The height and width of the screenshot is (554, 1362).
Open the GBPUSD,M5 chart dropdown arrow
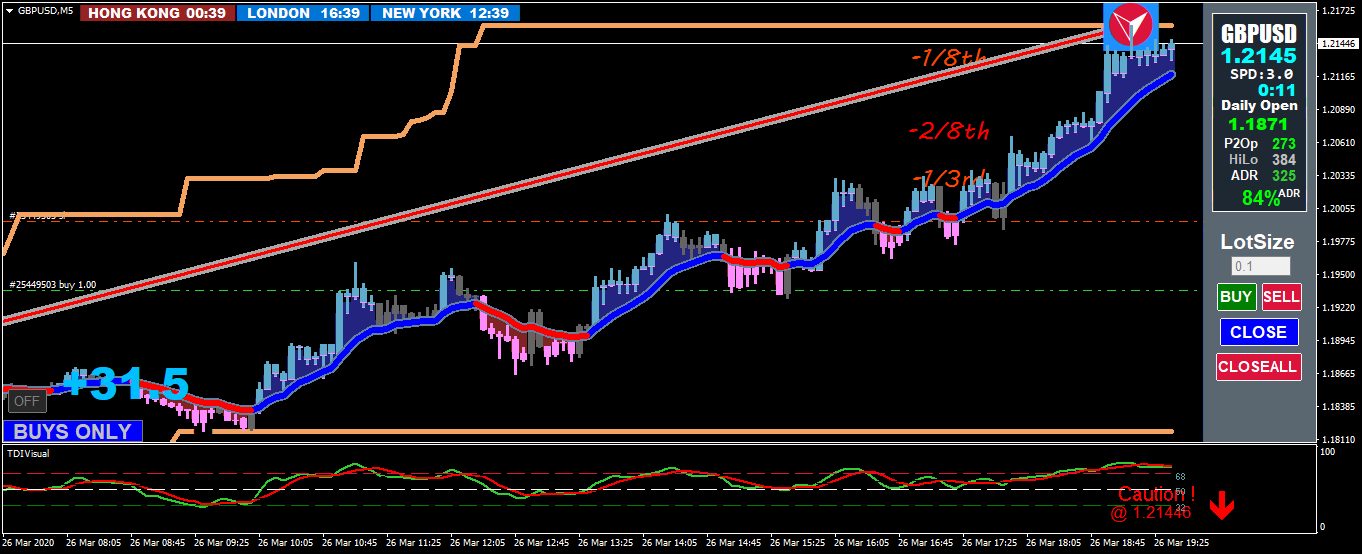pyautogui.click(x=9, y=10)
